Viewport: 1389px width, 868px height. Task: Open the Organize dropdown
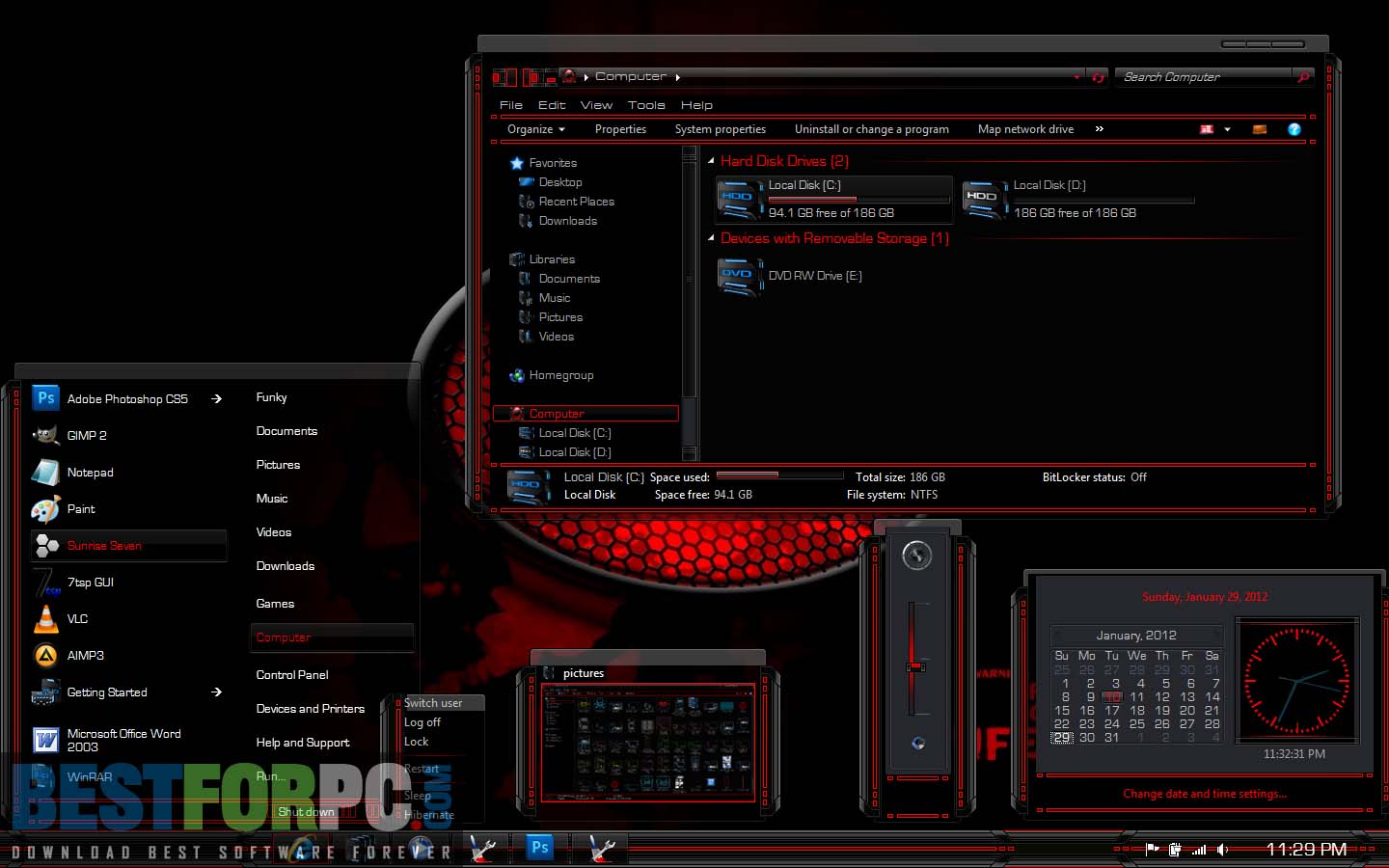(x=536, y=129)
